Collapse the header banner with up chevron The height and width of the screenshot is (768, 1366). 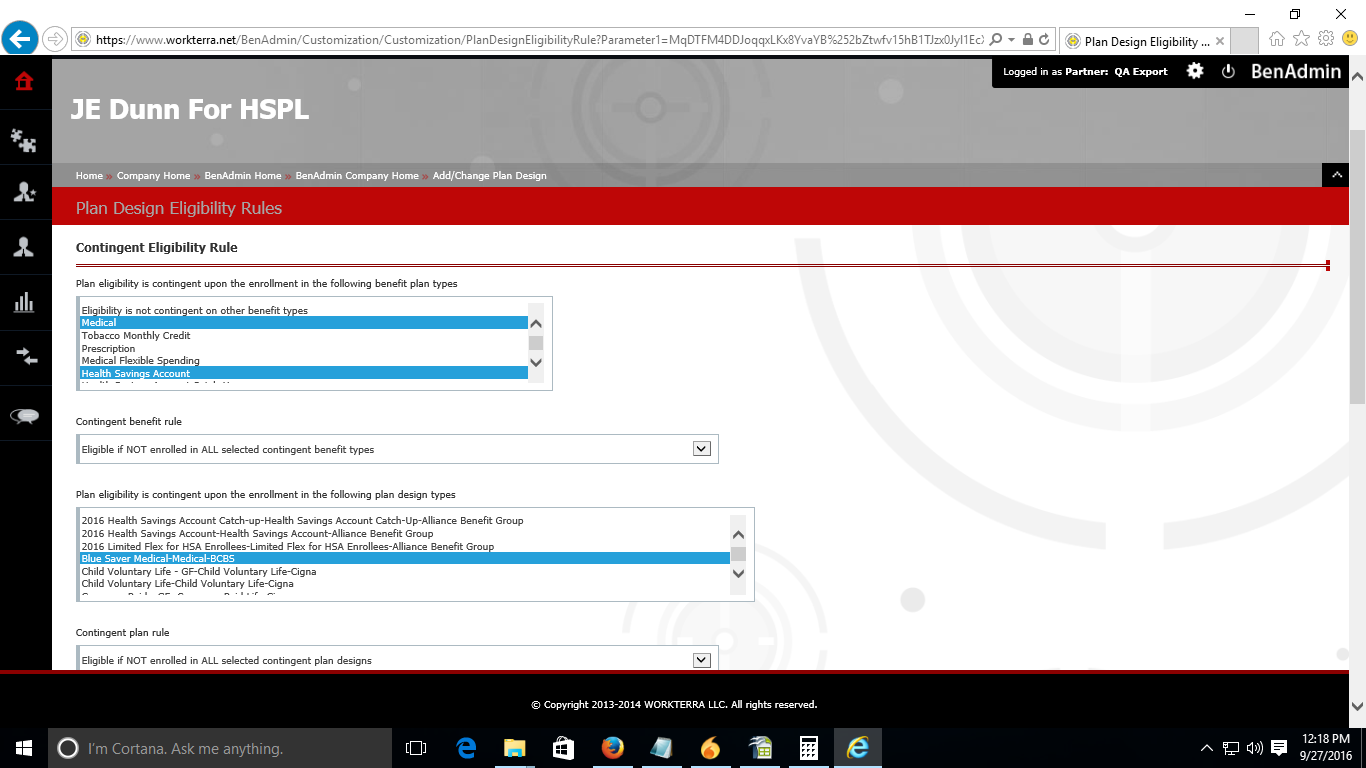click(1335, 175)
